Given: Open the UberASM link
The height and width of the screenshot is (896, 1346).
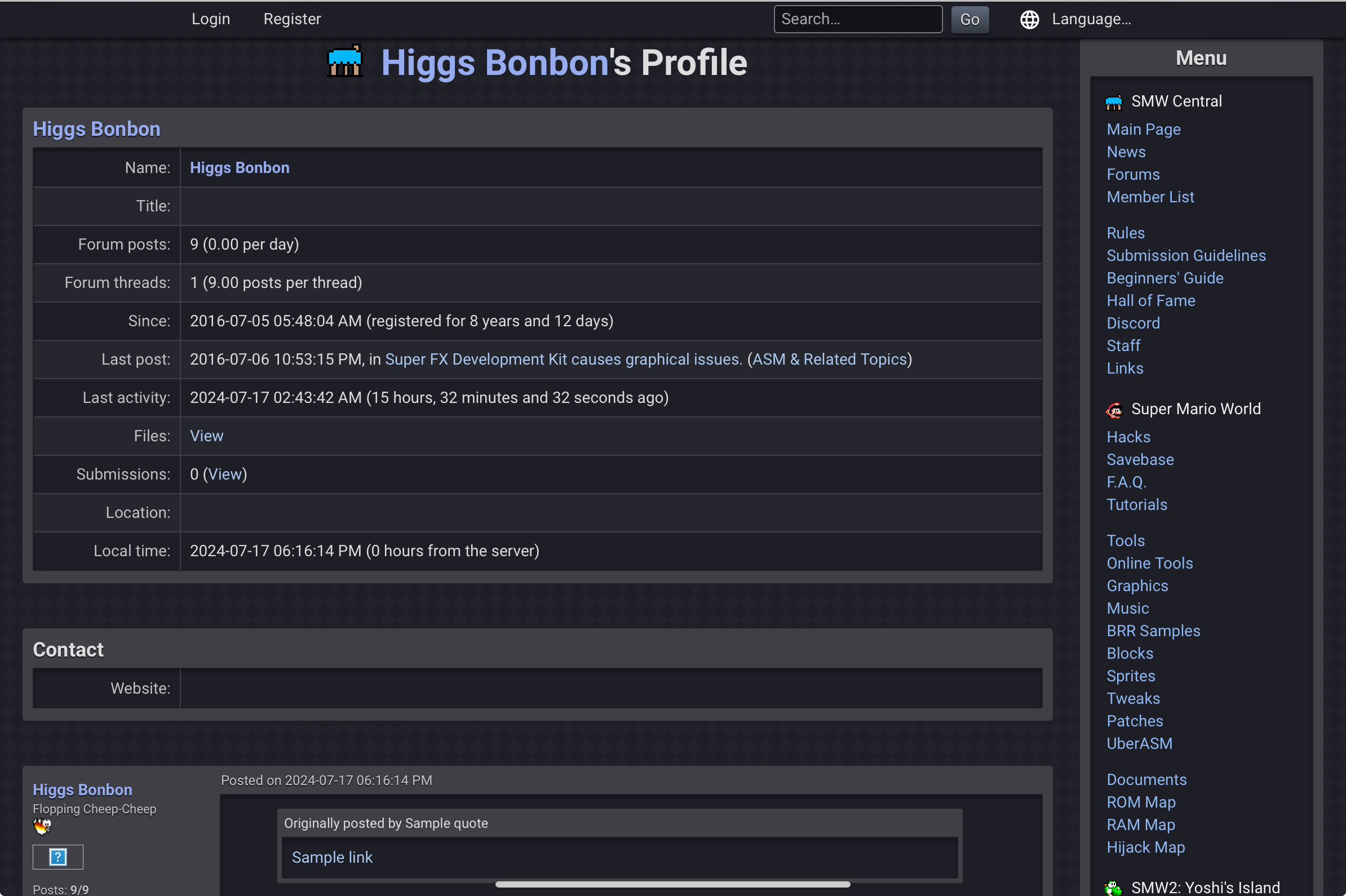Looking at the screenshot, I should (x=1139, y=743).
